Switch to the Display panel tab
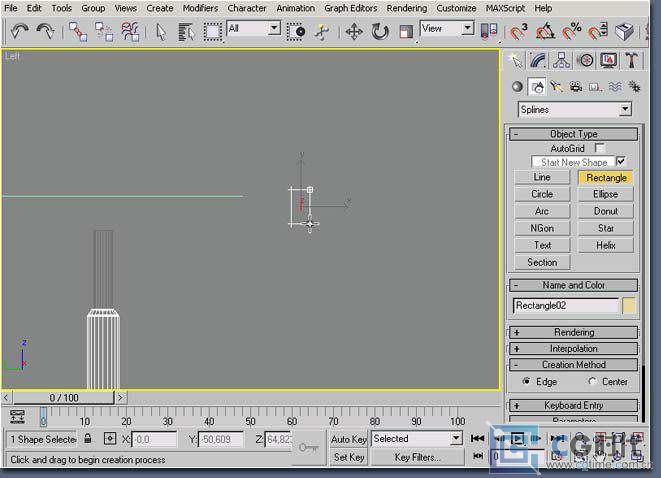661x478 pixels. click(x=608, y=61)
